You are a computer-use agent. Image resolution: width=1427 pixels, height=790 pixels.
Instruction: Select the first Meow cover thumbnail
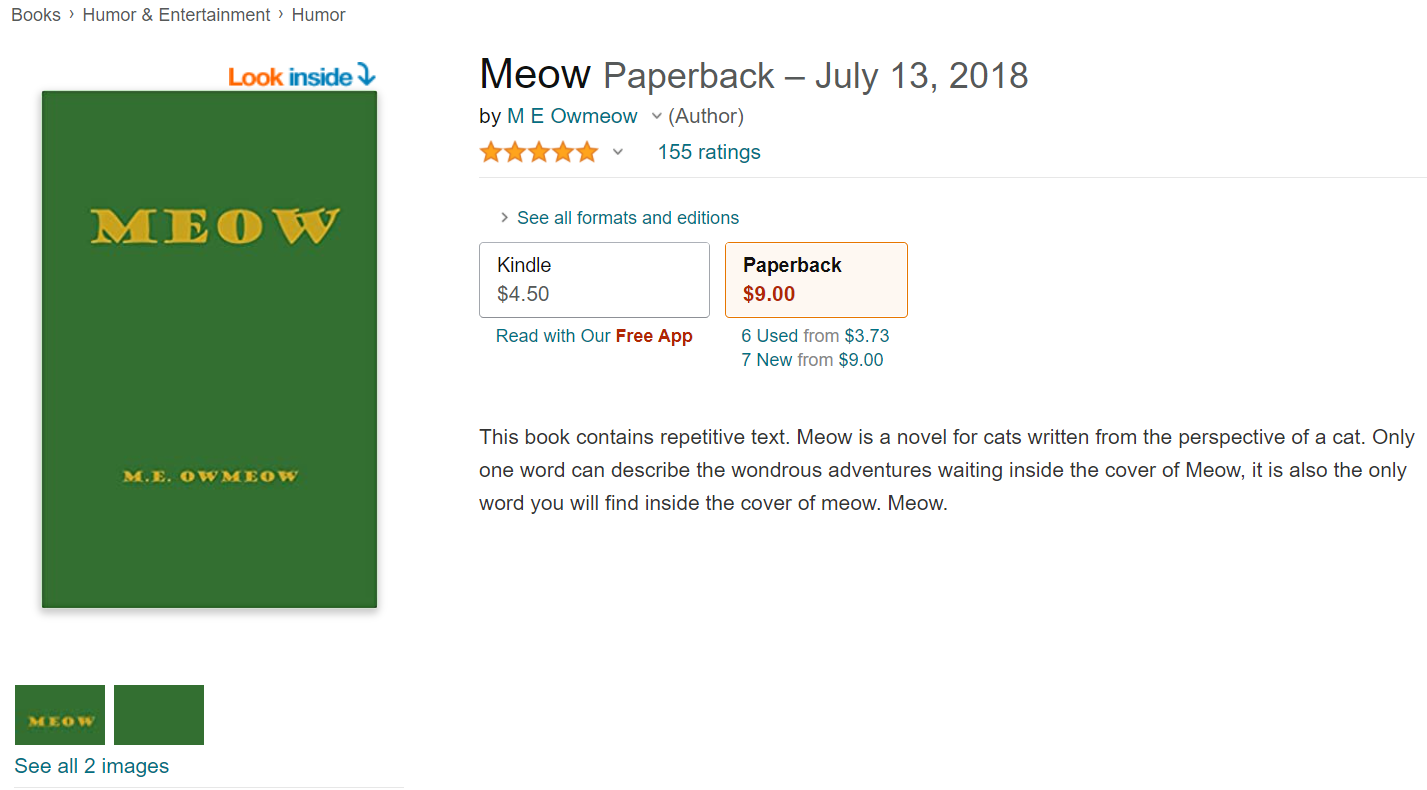59,714
